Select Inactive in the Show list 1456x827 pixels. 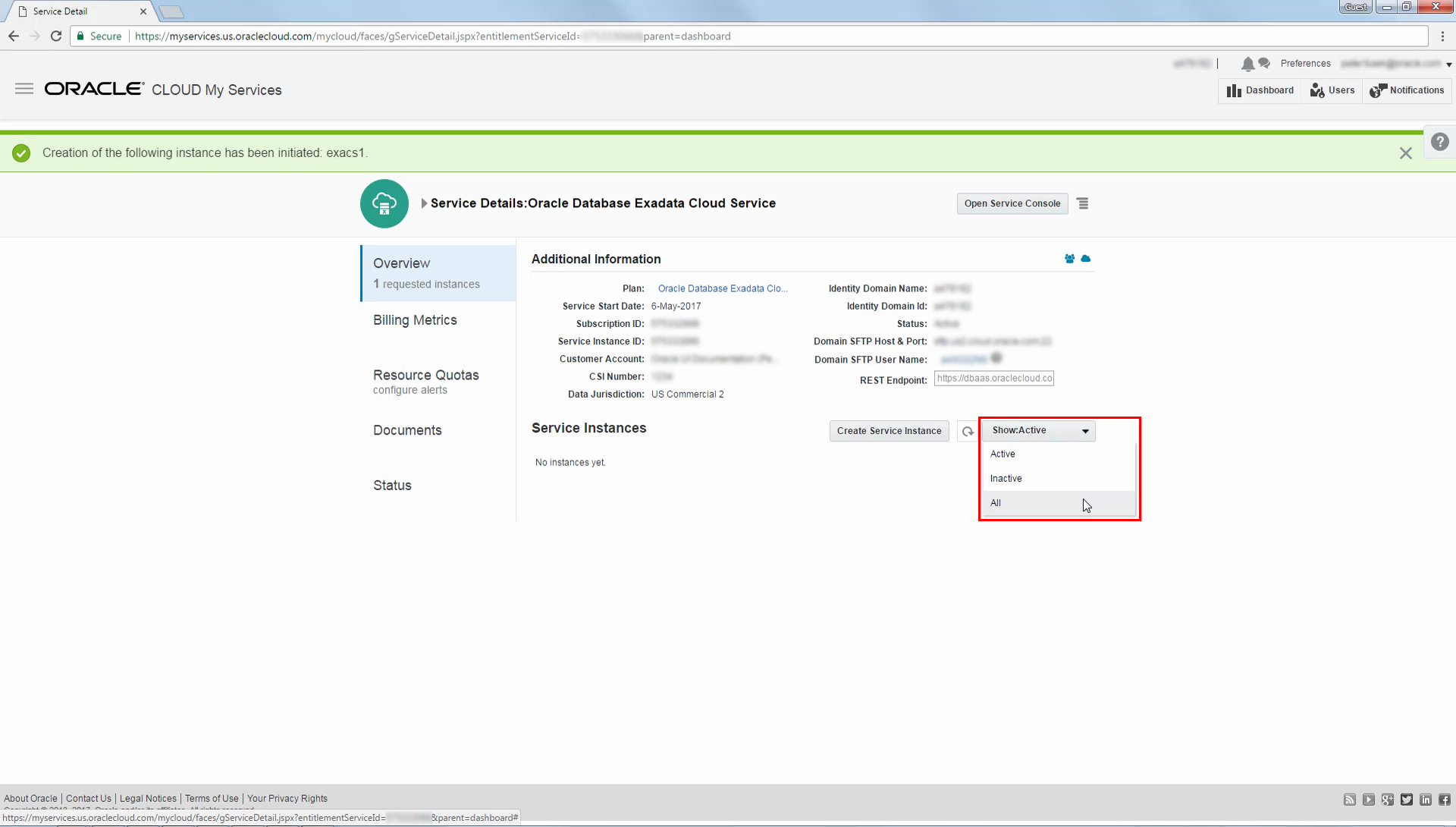[x=1059, y=479]
